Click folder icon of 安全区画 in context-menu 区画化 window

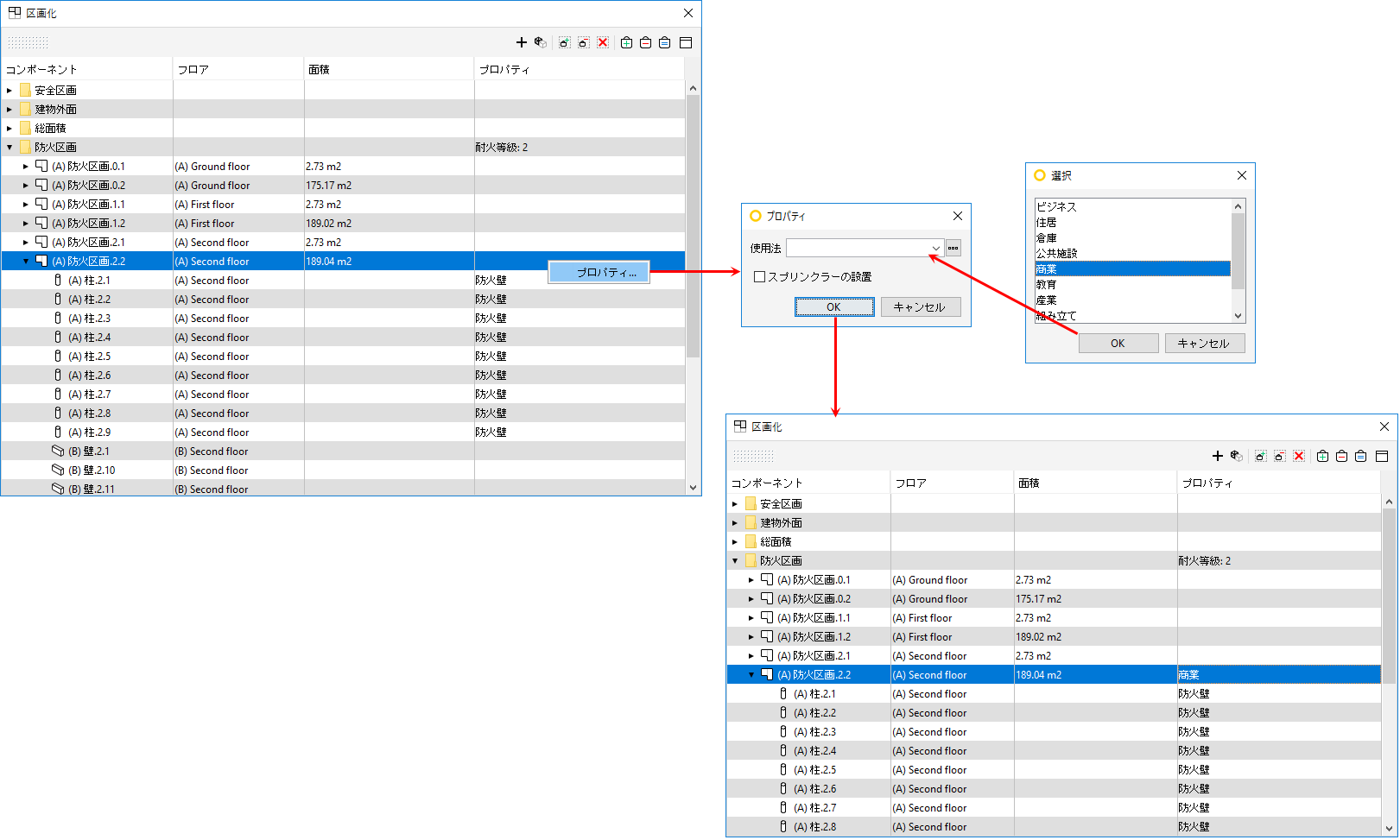click(25, 90)
